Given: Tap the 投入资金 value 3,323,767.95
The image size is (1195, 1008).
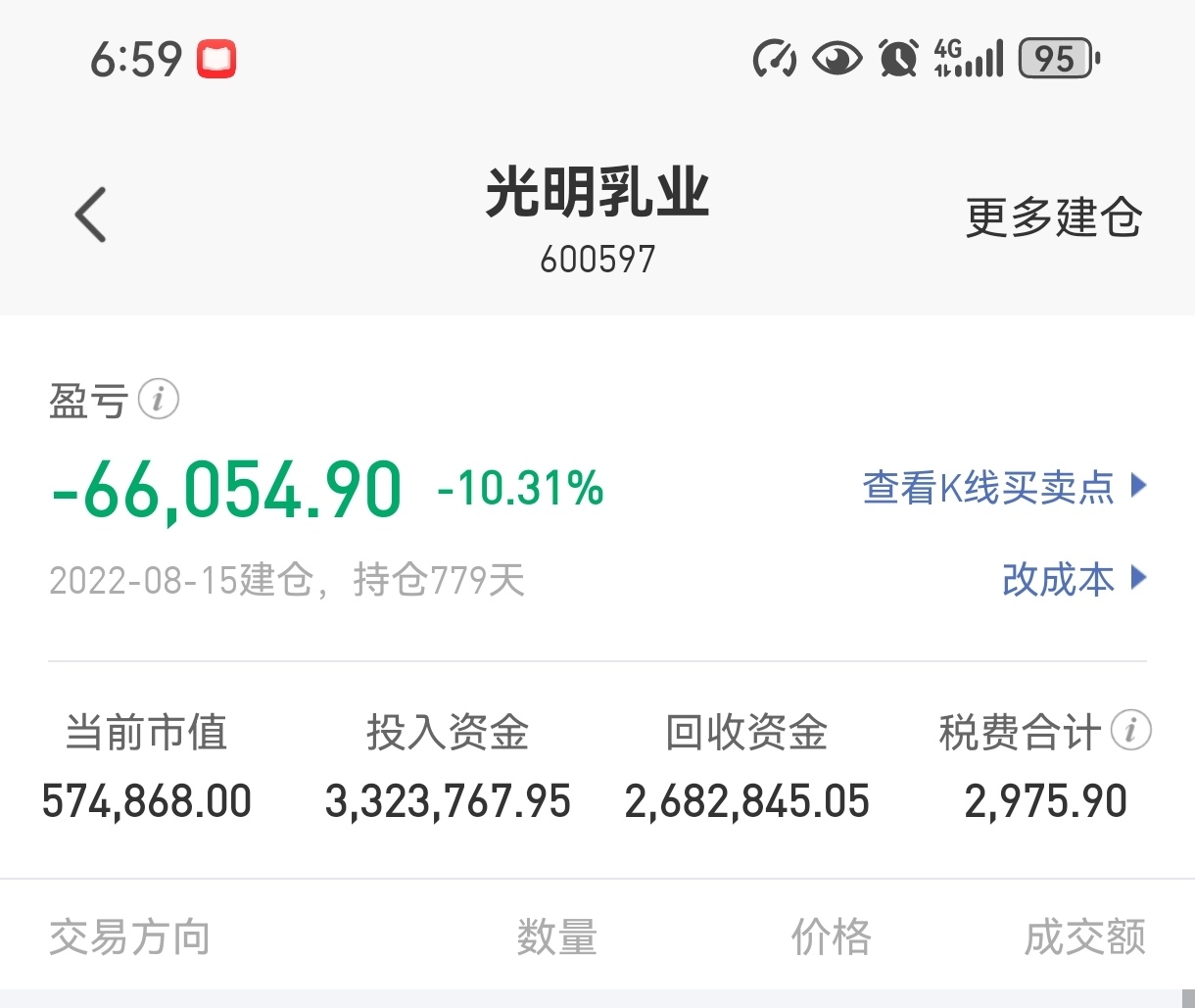Looking at the screenshot, I should [x=448, y=801].
